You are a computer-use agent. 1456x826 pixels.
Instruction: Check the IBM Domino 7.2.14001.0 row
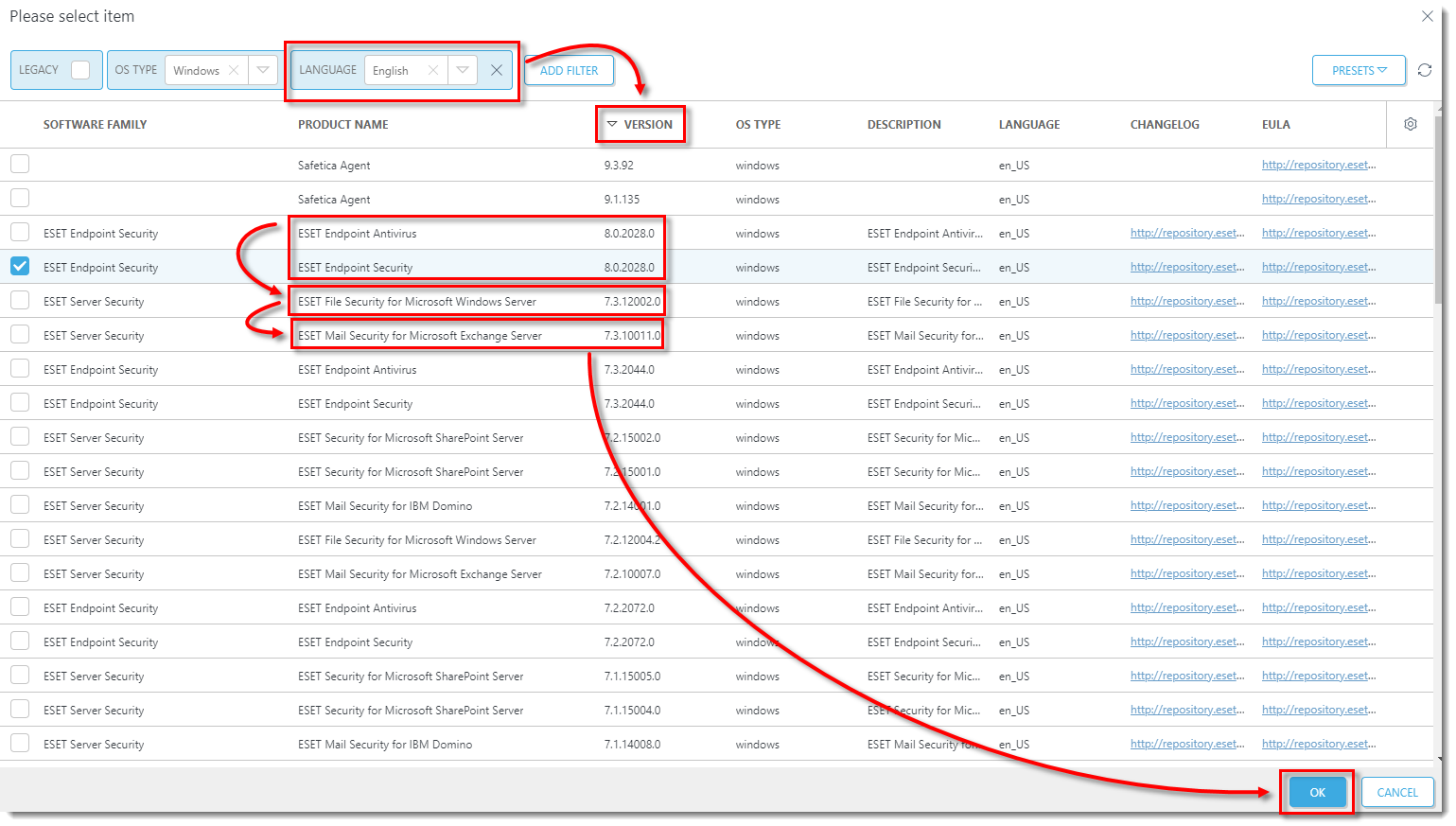(x=20, y=504)
